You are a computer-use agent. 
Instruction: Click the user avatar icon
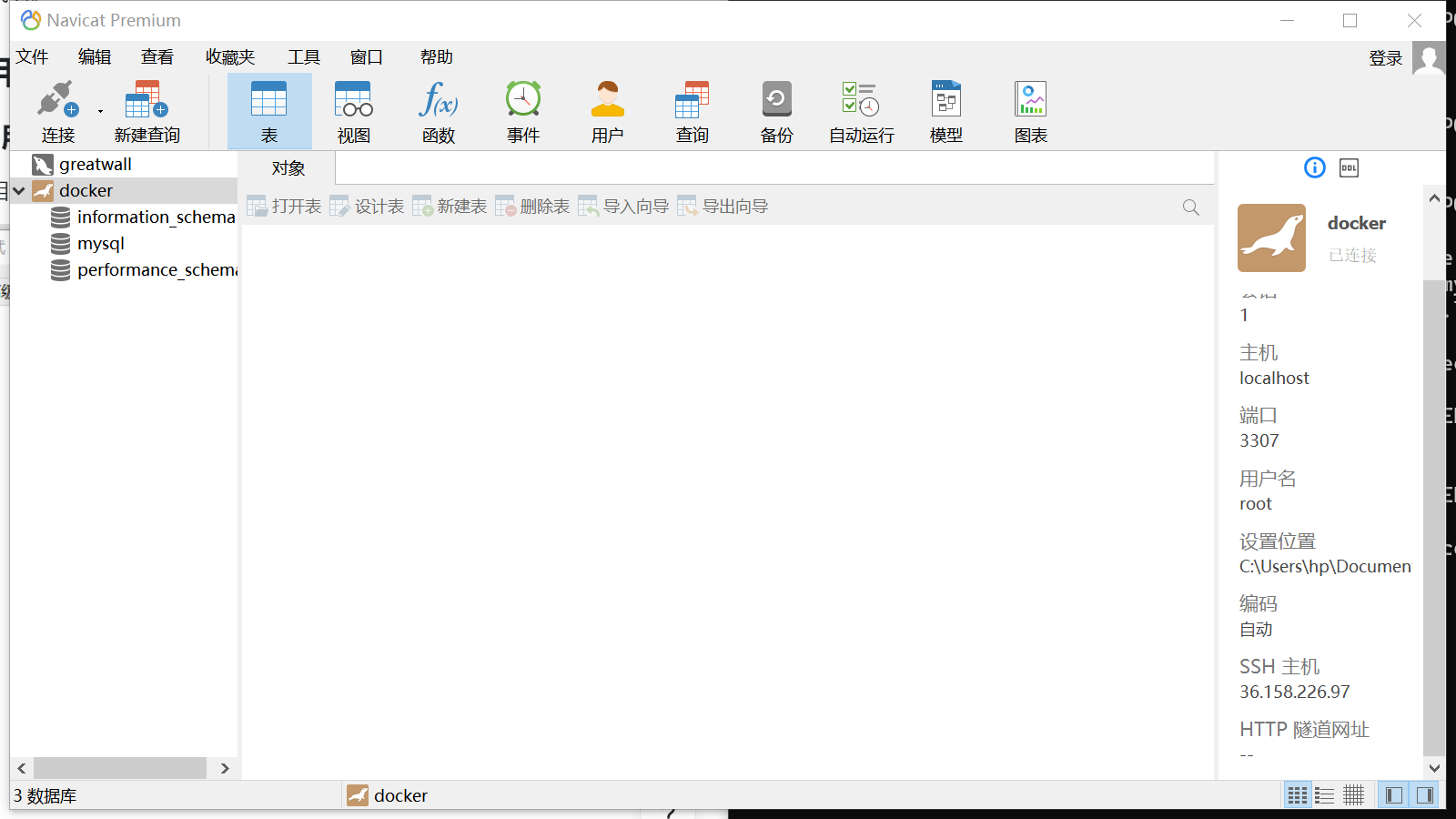1429,59
